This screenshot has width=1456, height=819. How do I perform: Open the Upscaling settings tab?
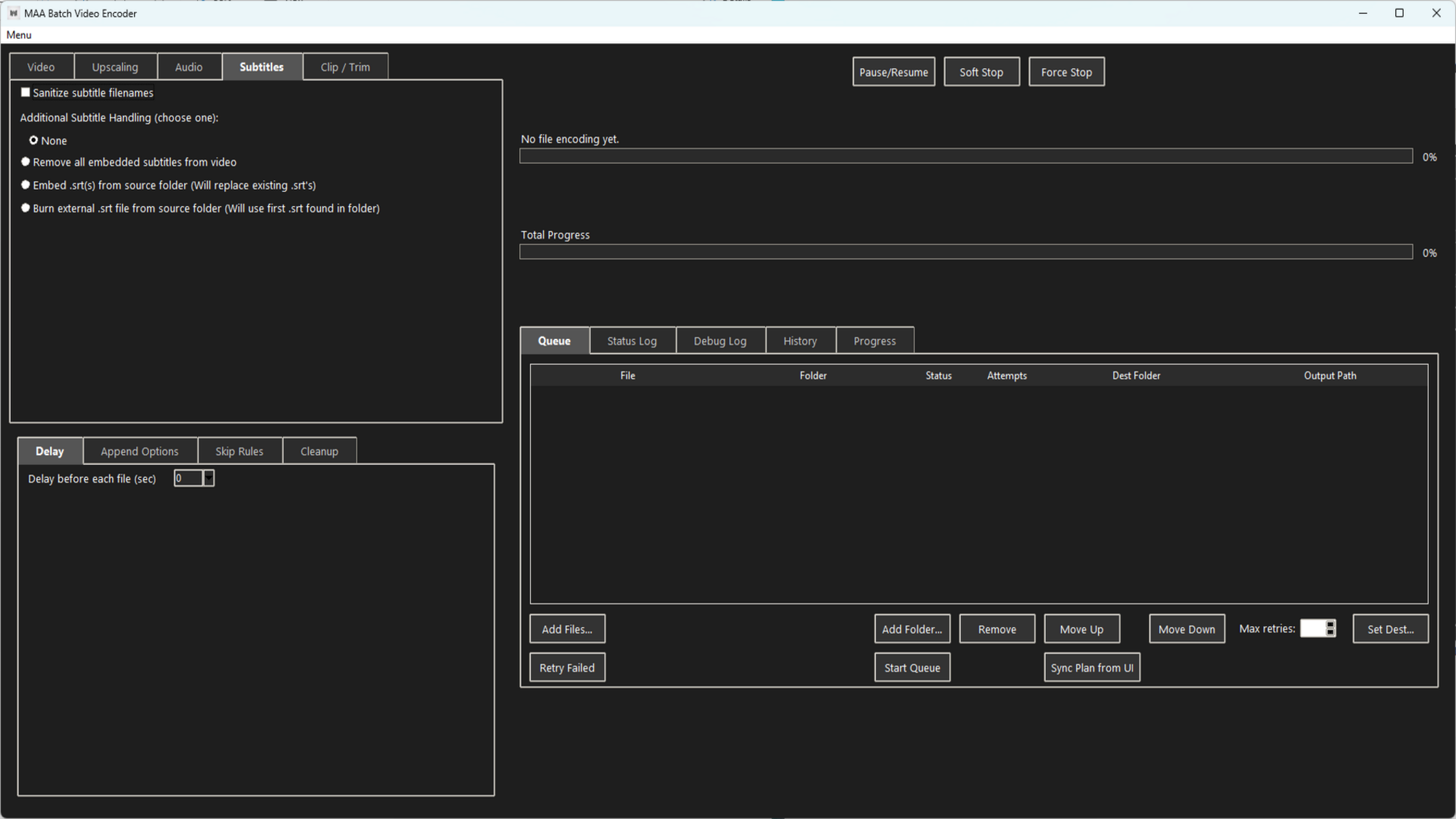click(115, 67)
